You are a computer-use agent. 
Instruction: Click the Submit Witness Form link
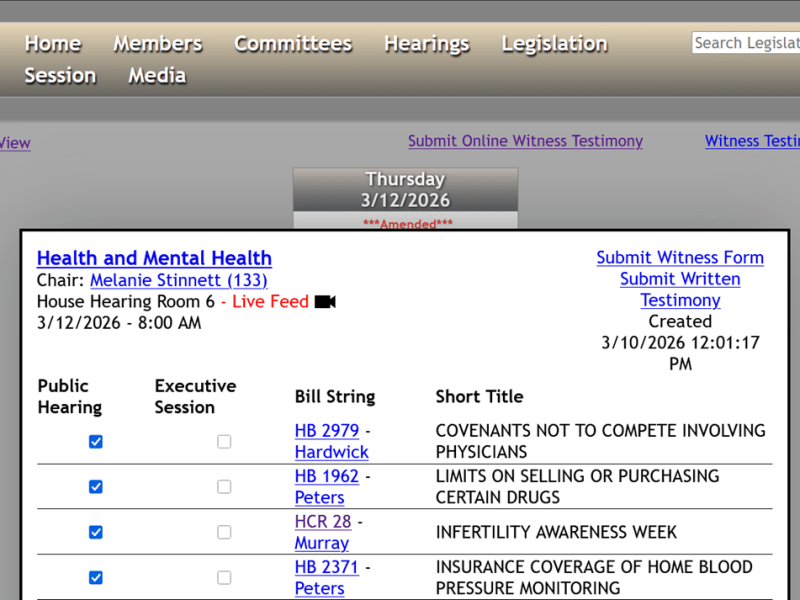(680, 258)
